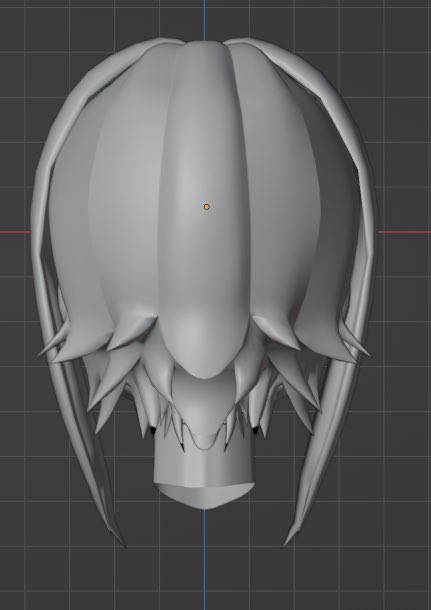431x610 pixels.
Task: Select the central front hair bang
Action: 204,210
